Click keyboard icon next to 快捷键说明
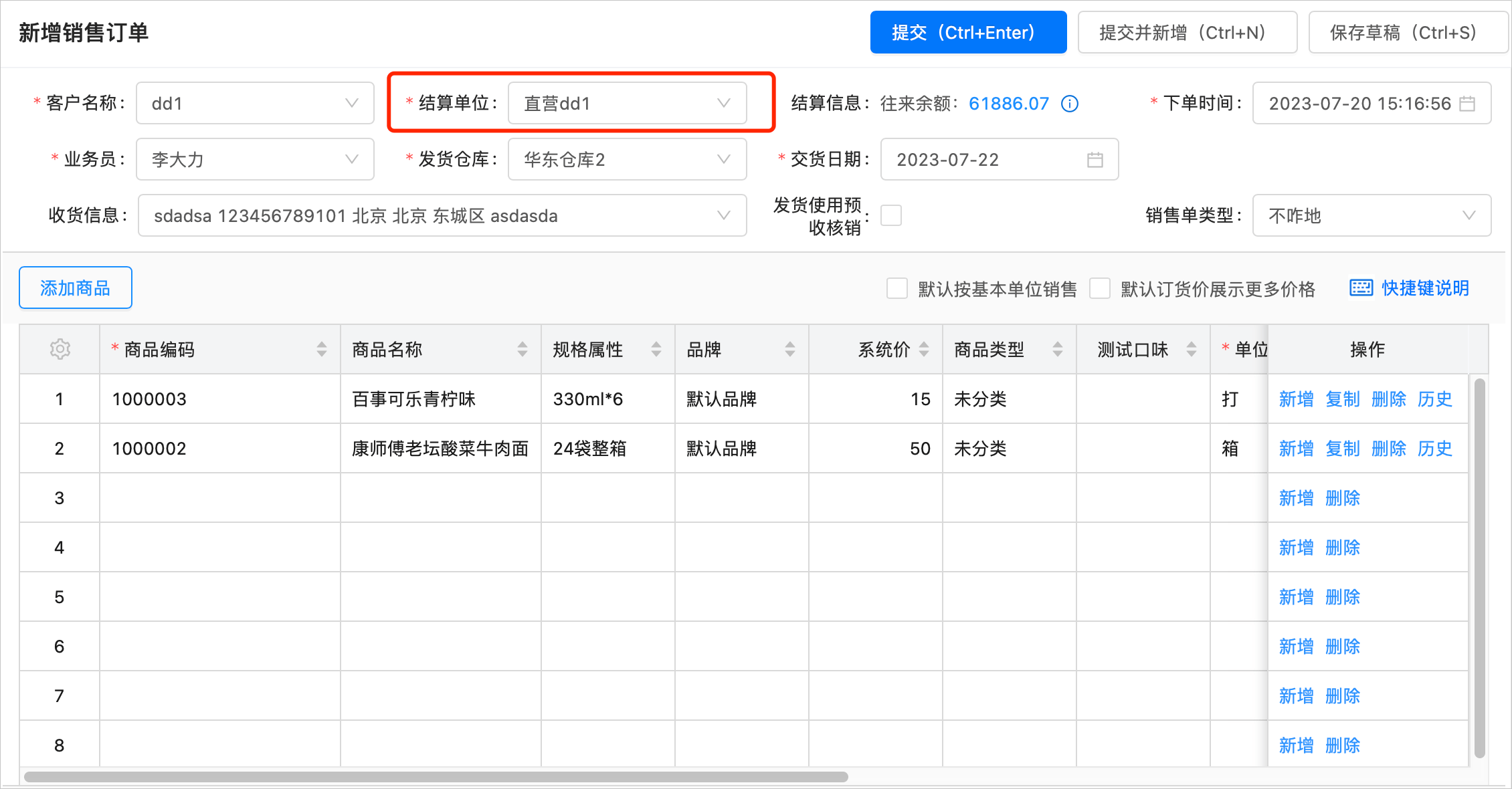 pos(1361,288)
